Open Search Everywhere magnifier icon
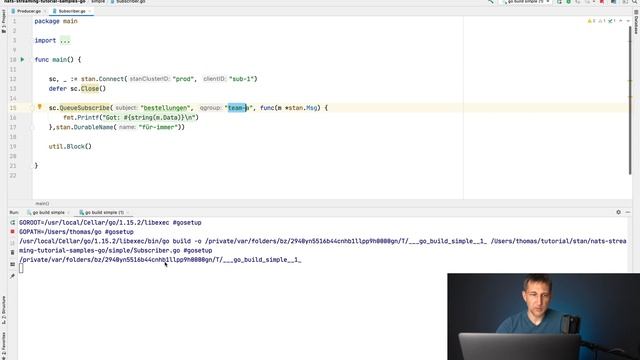The image size is (640, 360). click(636, 2)
